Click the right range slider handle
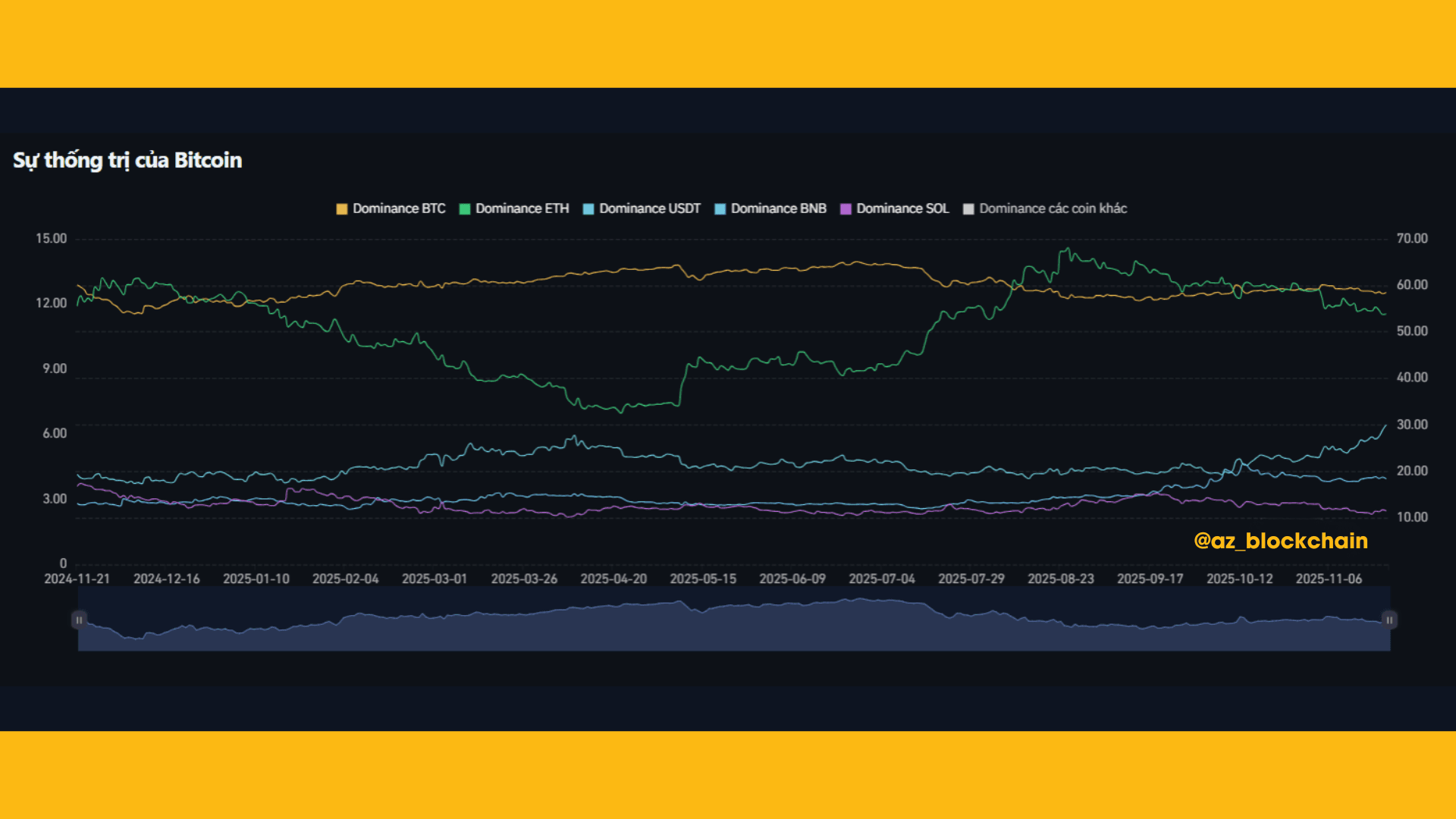This screenshot has height=819, width=1456. [x=1389, y=620]
